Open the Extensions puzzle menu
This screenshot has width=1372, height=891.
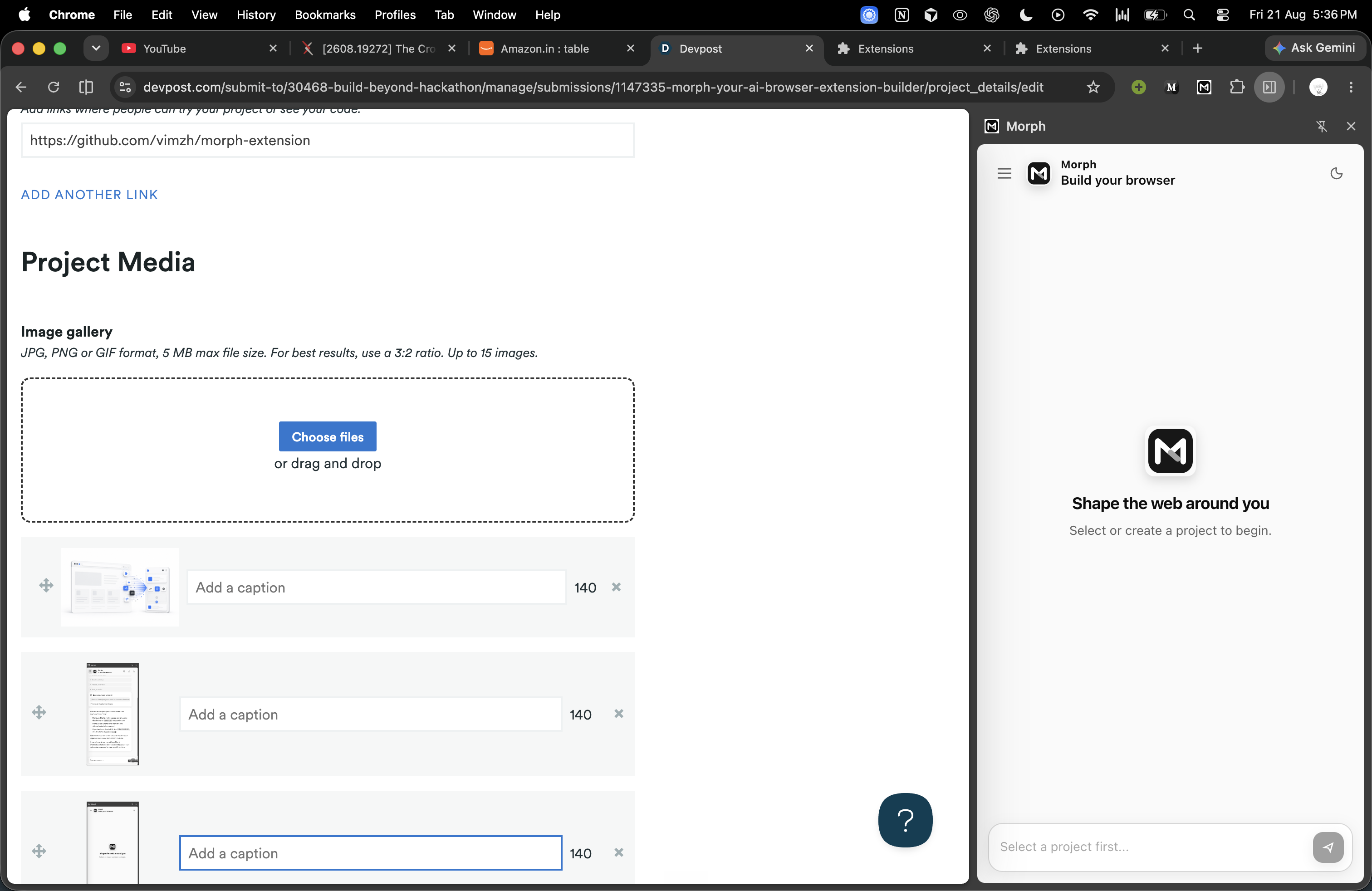tap(1236, 88)
